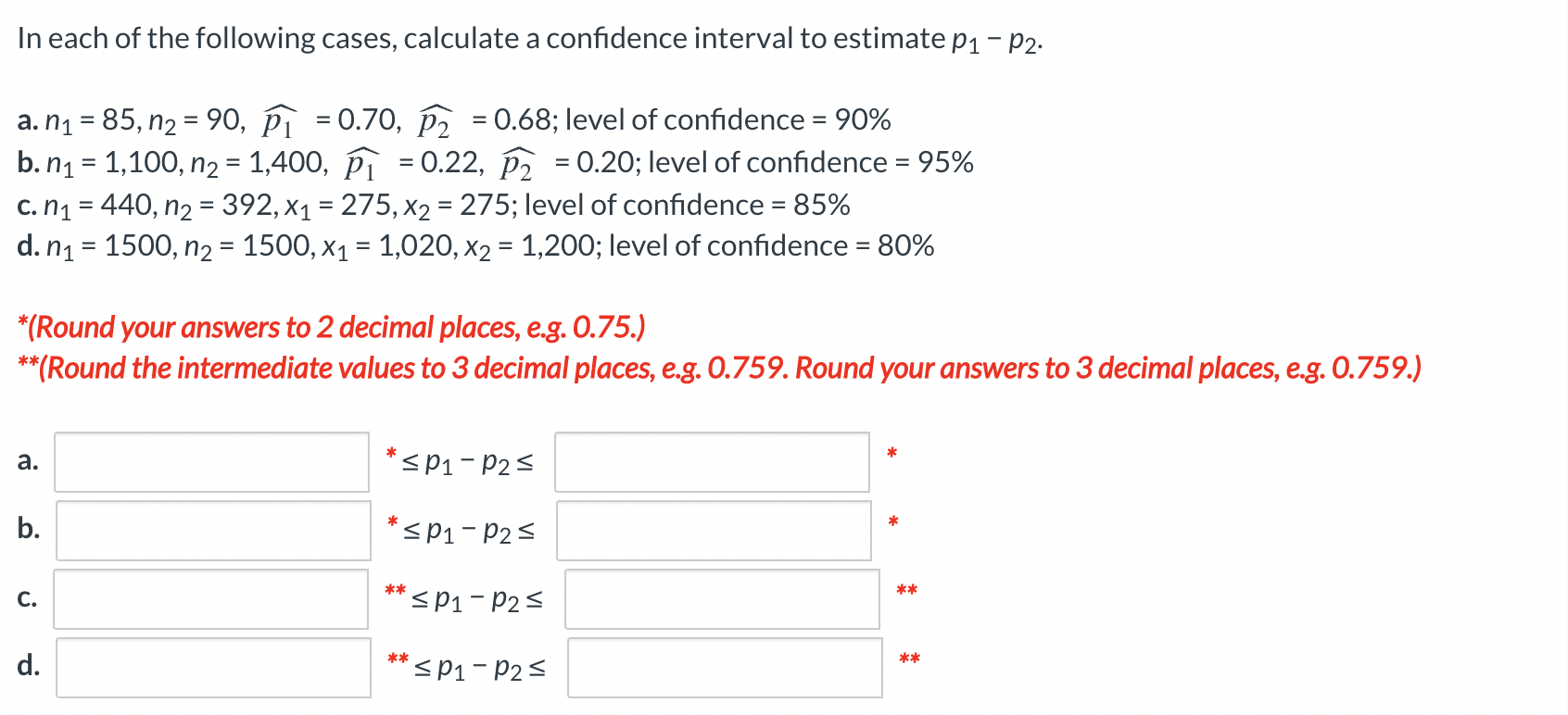Select the lower bound answer box for part d

pos(212,667)
